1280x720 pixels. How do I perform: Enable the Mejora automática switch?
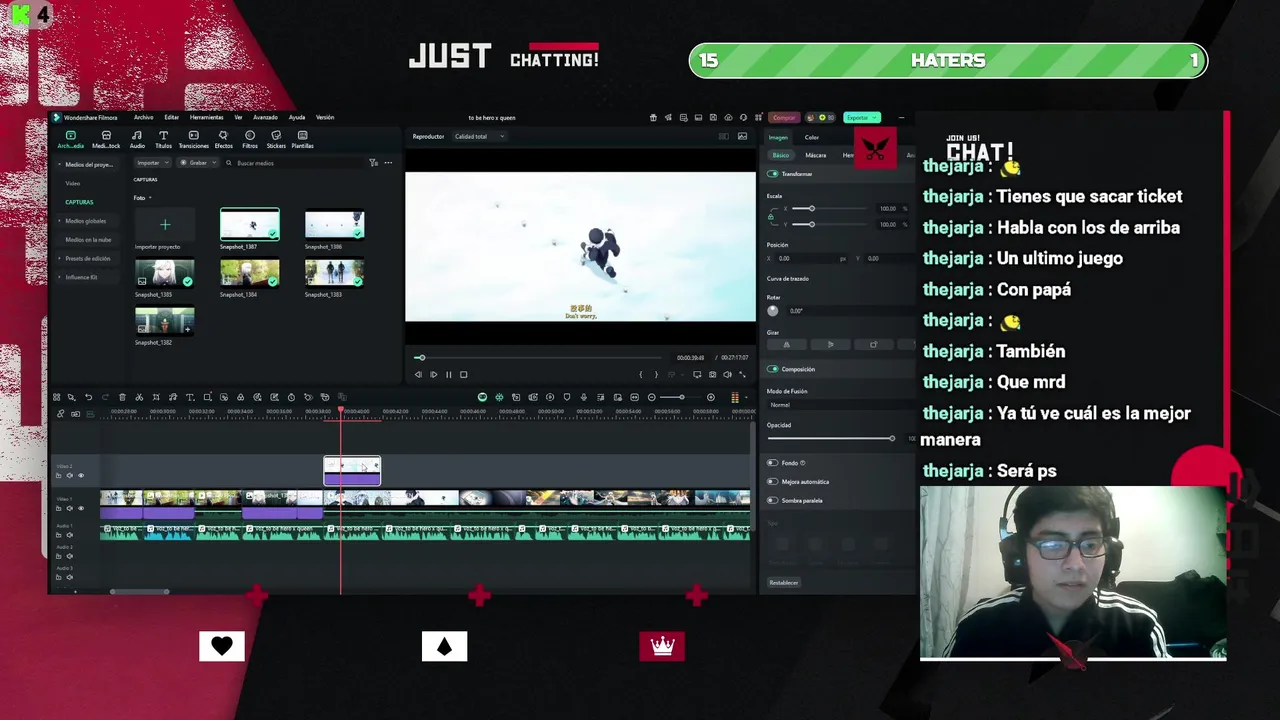click(772, 481)
